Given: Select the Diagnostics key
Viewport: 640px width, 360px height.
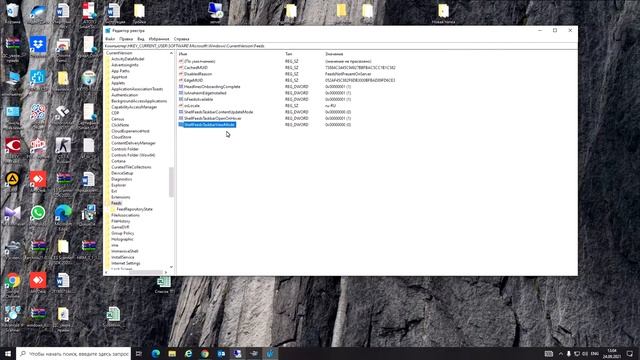Looking at the screenshot, I should tap(121, 179).
